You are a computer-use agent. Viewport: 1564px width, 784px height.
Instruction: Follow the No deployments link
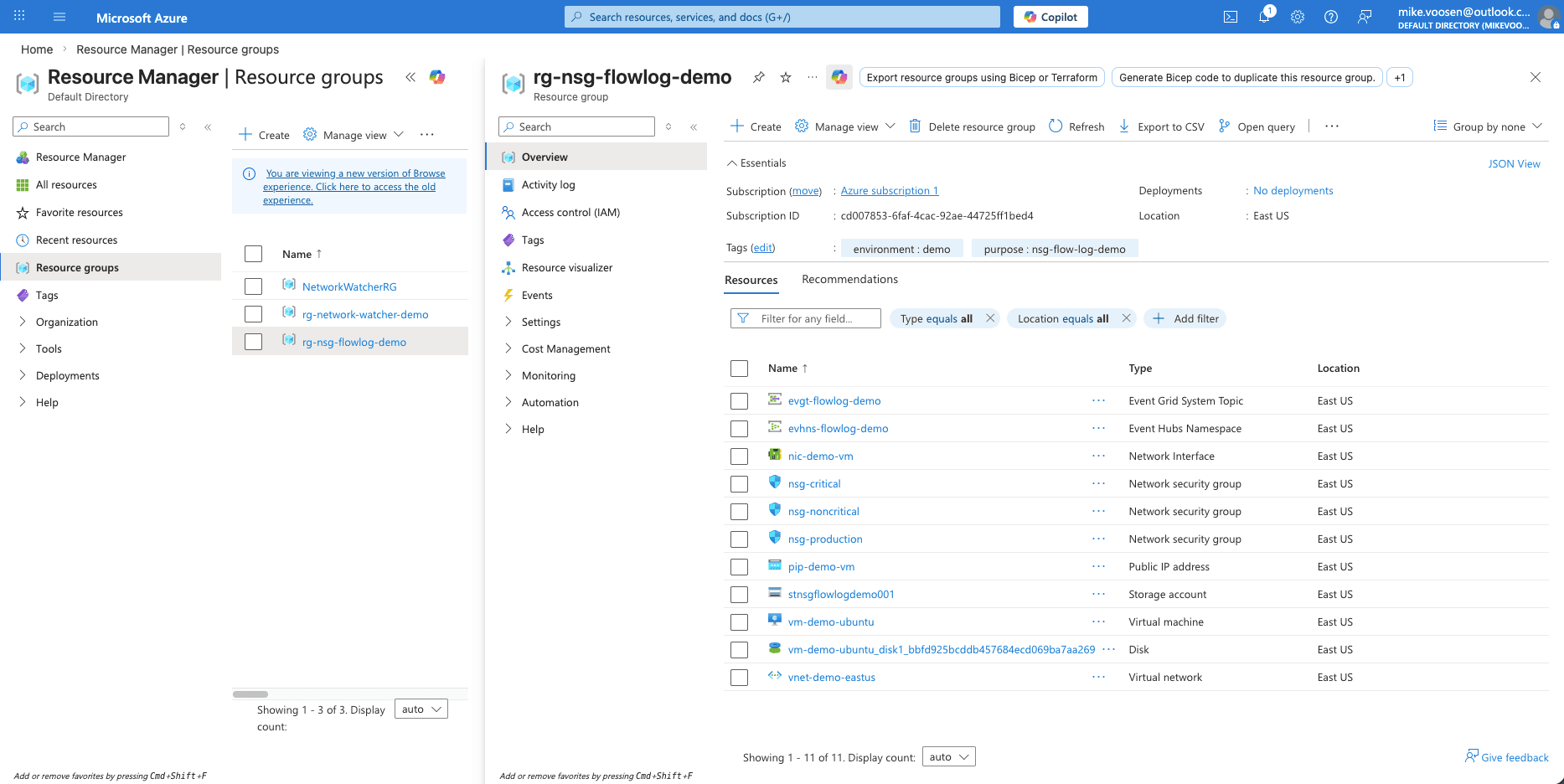pyautogui.click(x=1292, y=190)
